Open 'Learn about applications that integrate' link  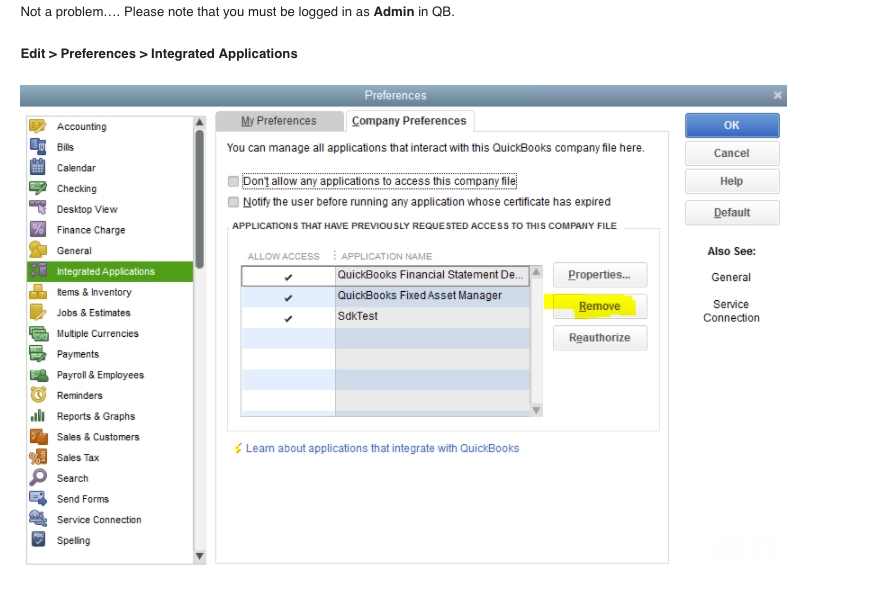382,448
